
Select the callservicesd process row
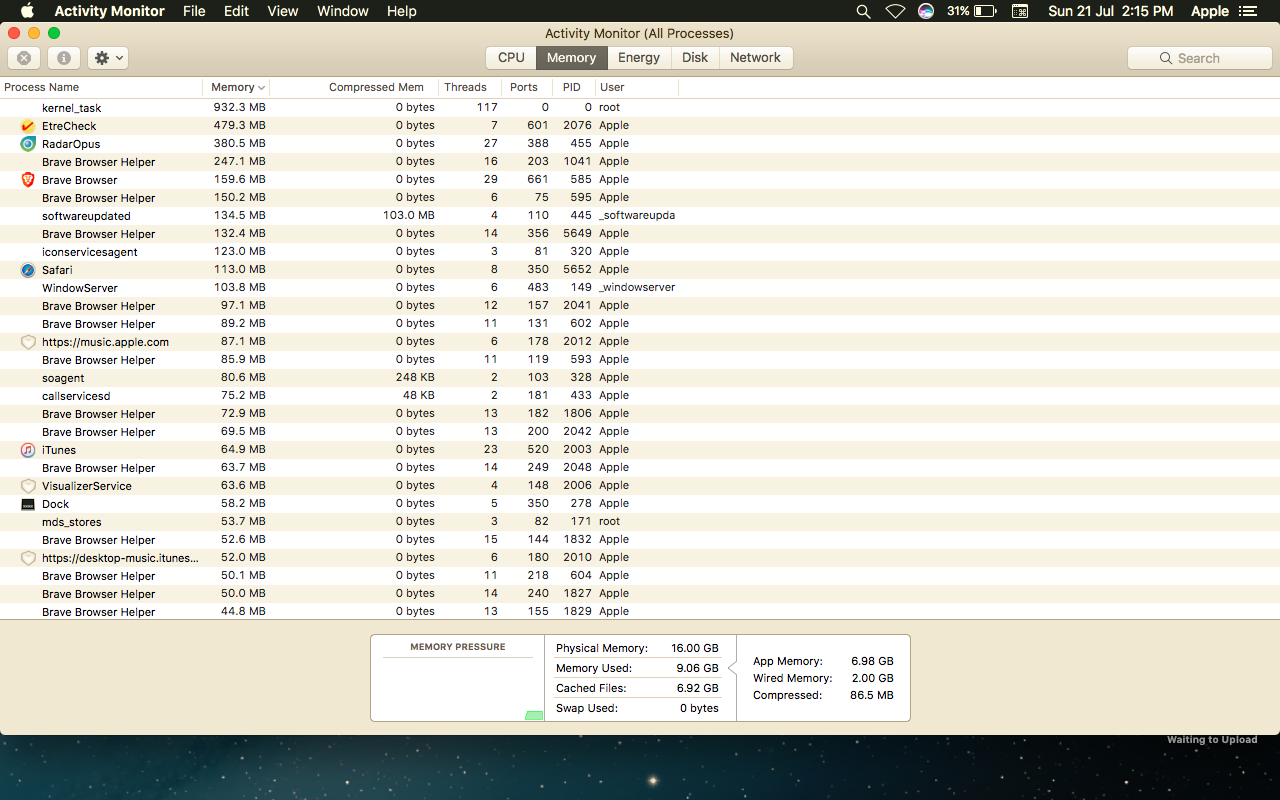coord(640,396)
